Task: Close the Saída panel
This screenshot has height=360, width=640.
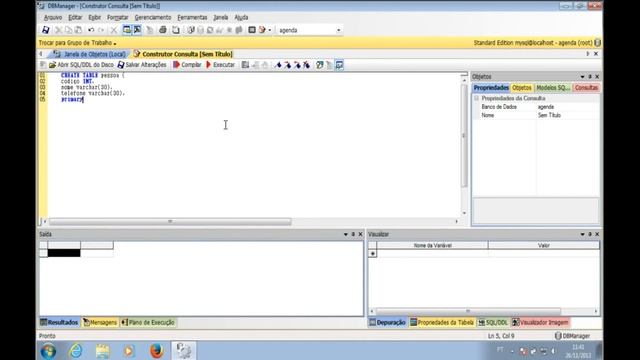Action: [360, 234]
